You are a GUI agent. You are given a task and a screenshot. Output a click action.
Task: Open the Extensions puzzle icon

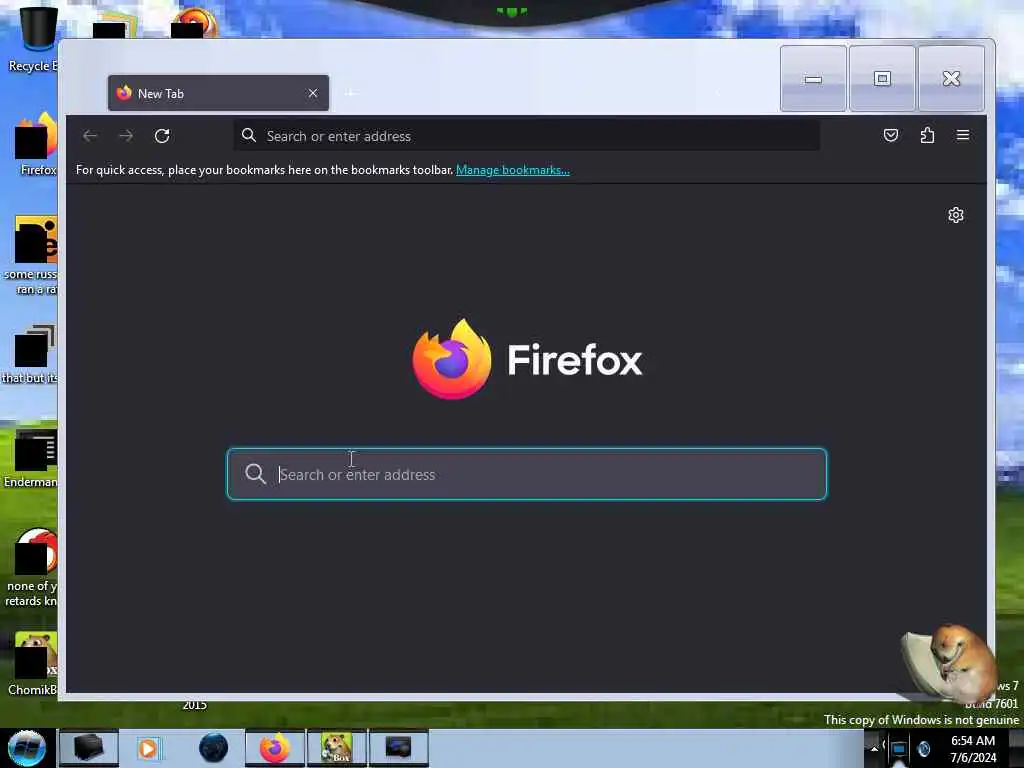coord(927,135)
